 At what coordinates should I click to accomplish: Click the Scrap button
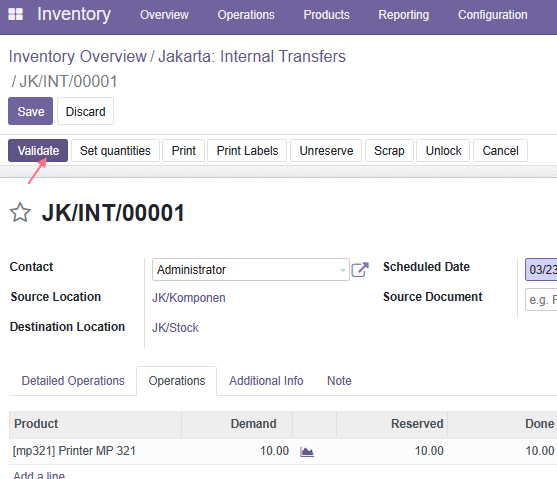click(x=389, y=151)
